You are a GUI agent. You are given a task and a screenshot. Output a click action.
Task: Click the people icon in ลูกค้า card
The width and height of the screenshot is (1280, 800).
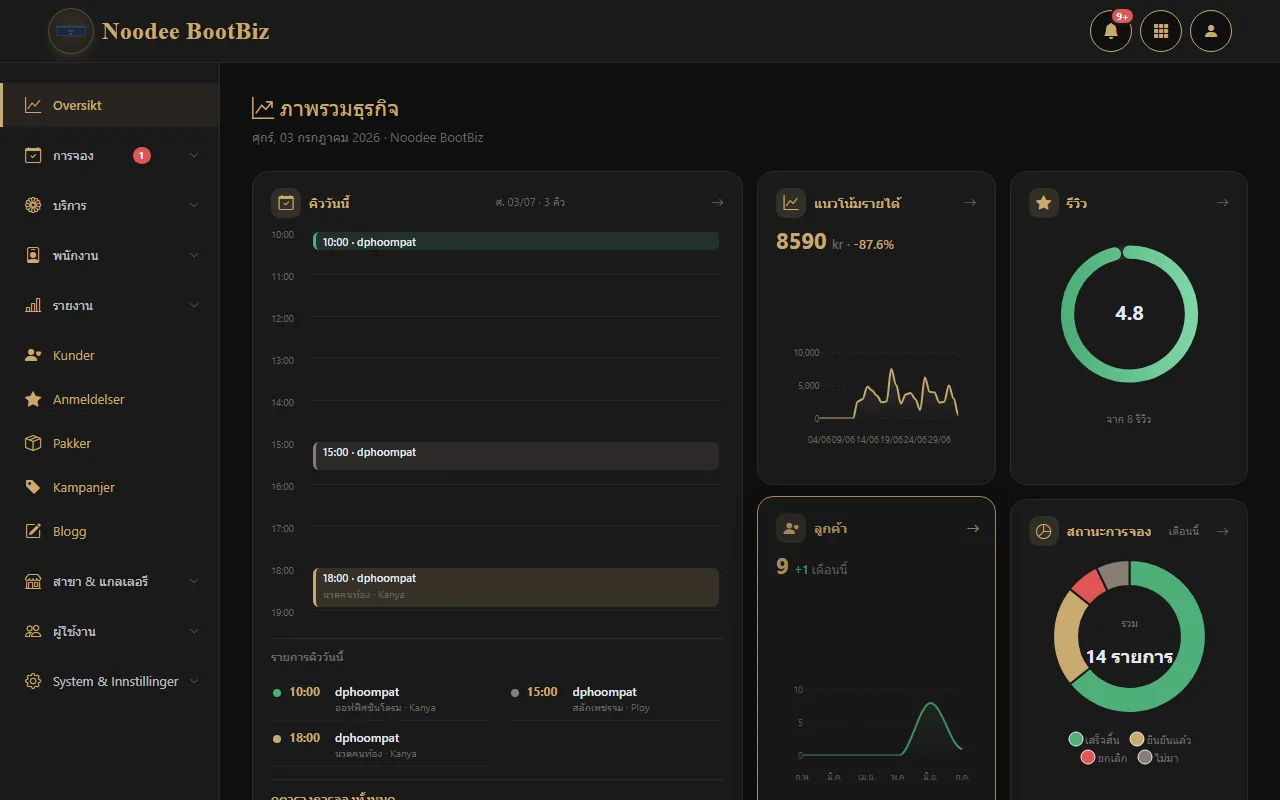(791, 528)
